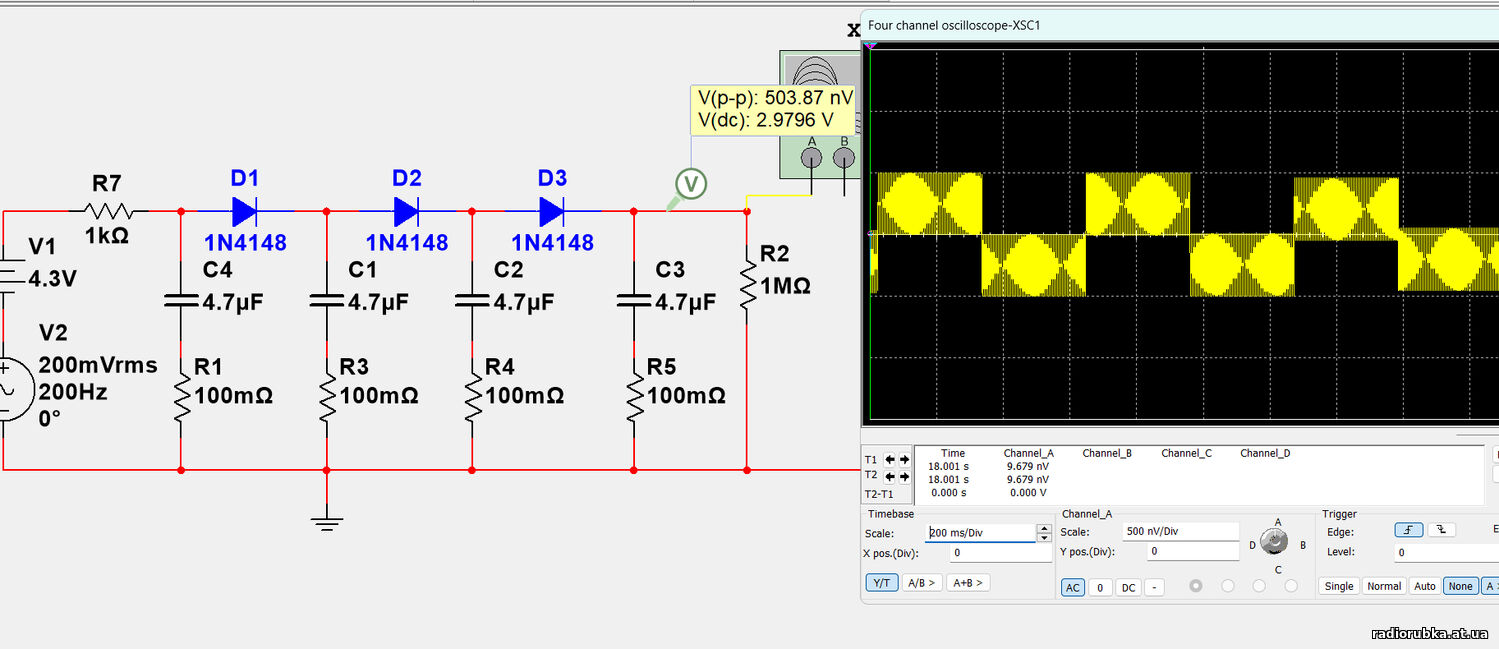Move cursor T2 left with arrow
Image resolution: width=1499 pixels, height=649 pixels.
(x=889, y=476)
